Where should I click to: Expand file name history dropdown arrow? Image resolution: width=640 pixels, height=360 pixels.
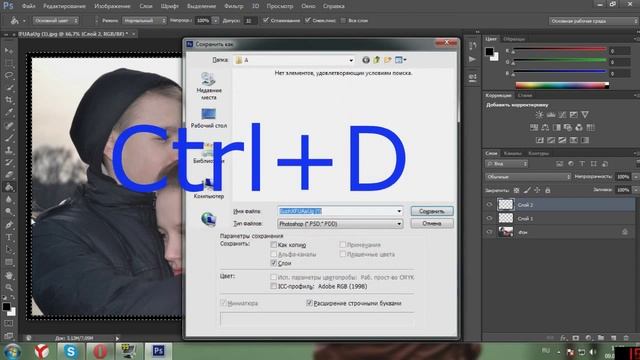click(x=399, y=211)
